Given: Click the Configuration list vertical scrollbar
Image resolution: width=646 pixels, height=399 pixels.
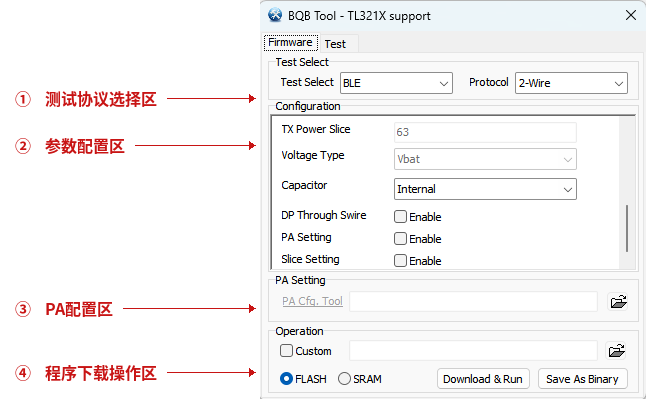Looking at the screenshot, I should pos(627,228).
